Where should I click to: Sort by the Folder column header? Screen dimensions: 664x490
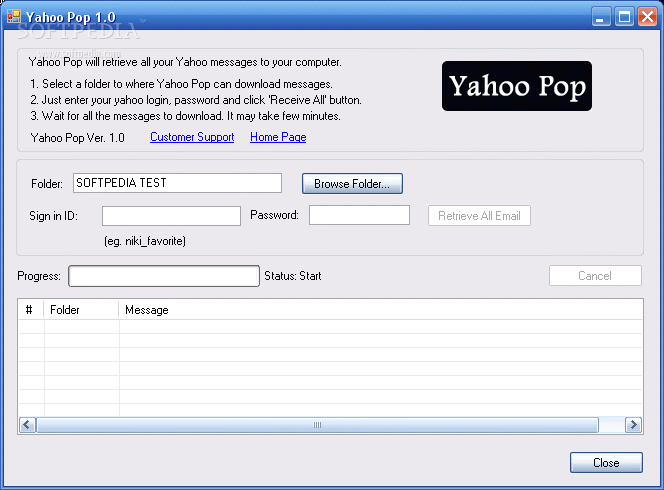[x=81, y=310]
